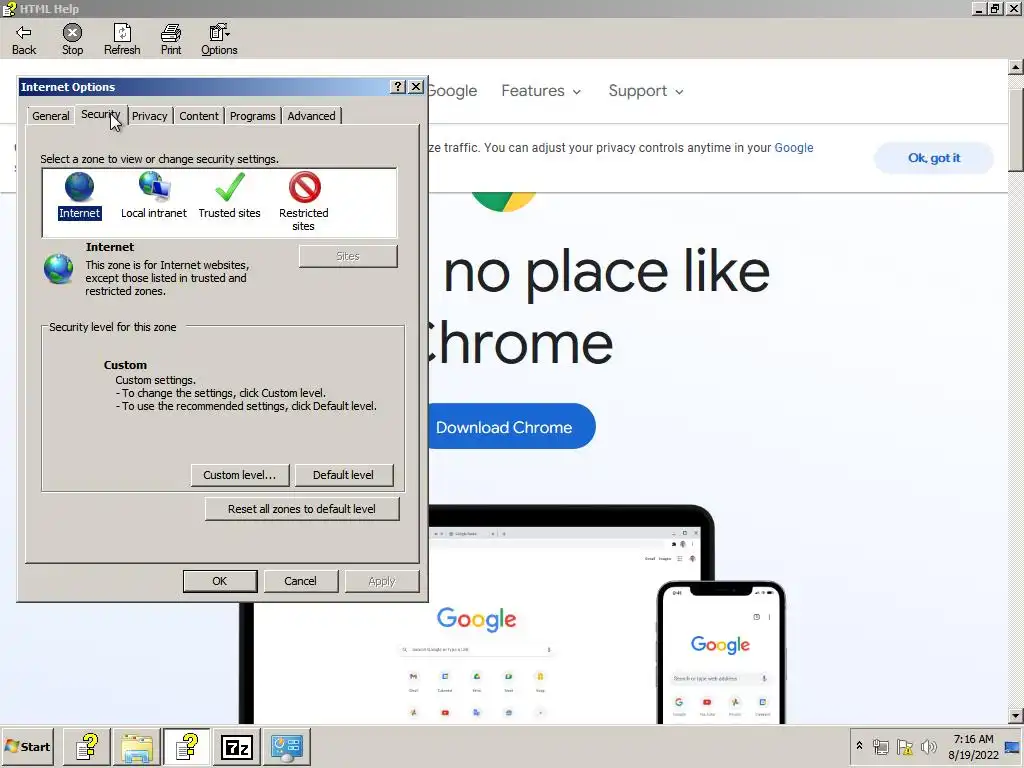Open the control panel taskbar icon
1024x768 pixels.
[287, 746]
